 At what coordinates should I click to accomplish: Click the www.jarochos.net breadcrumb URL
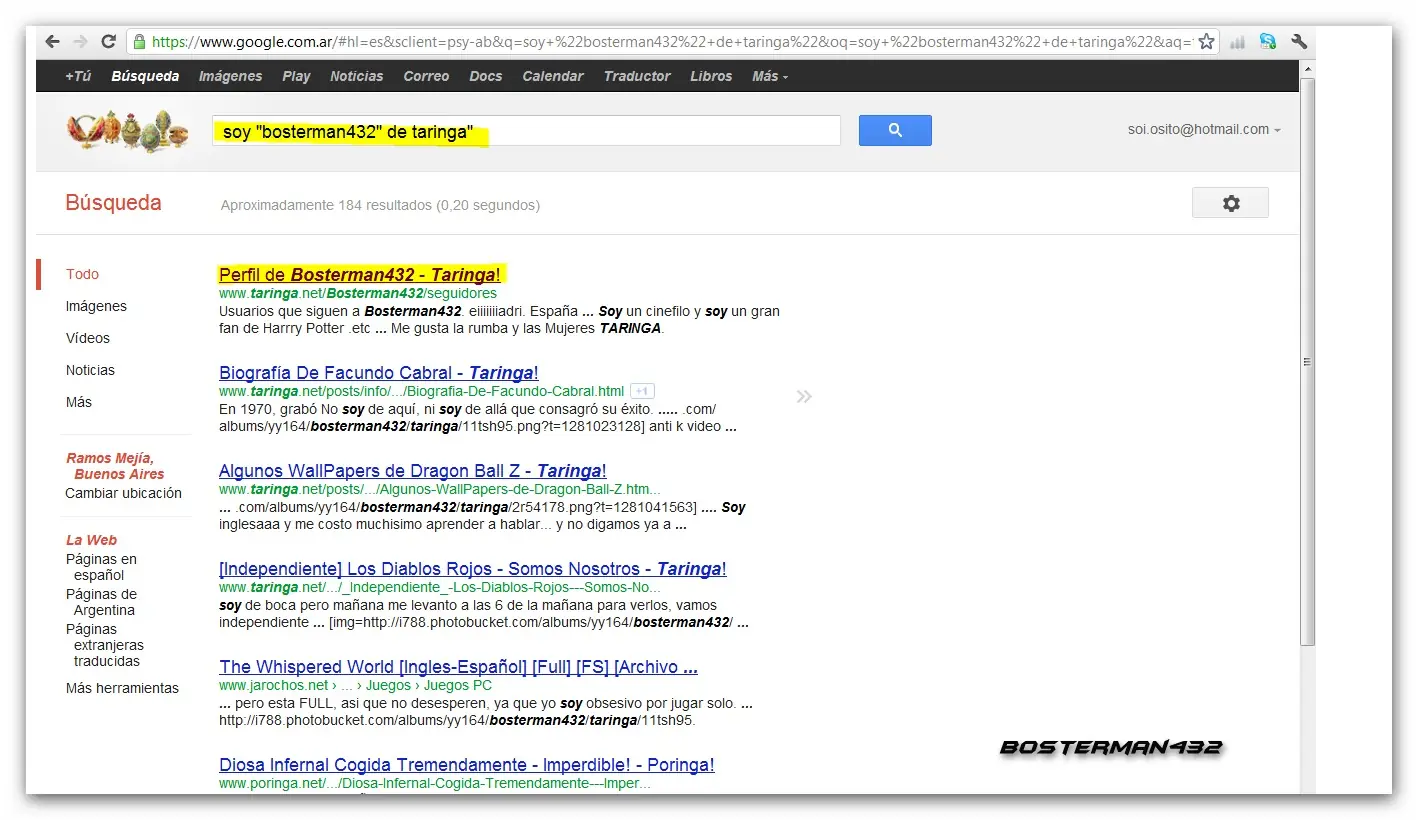355,685
